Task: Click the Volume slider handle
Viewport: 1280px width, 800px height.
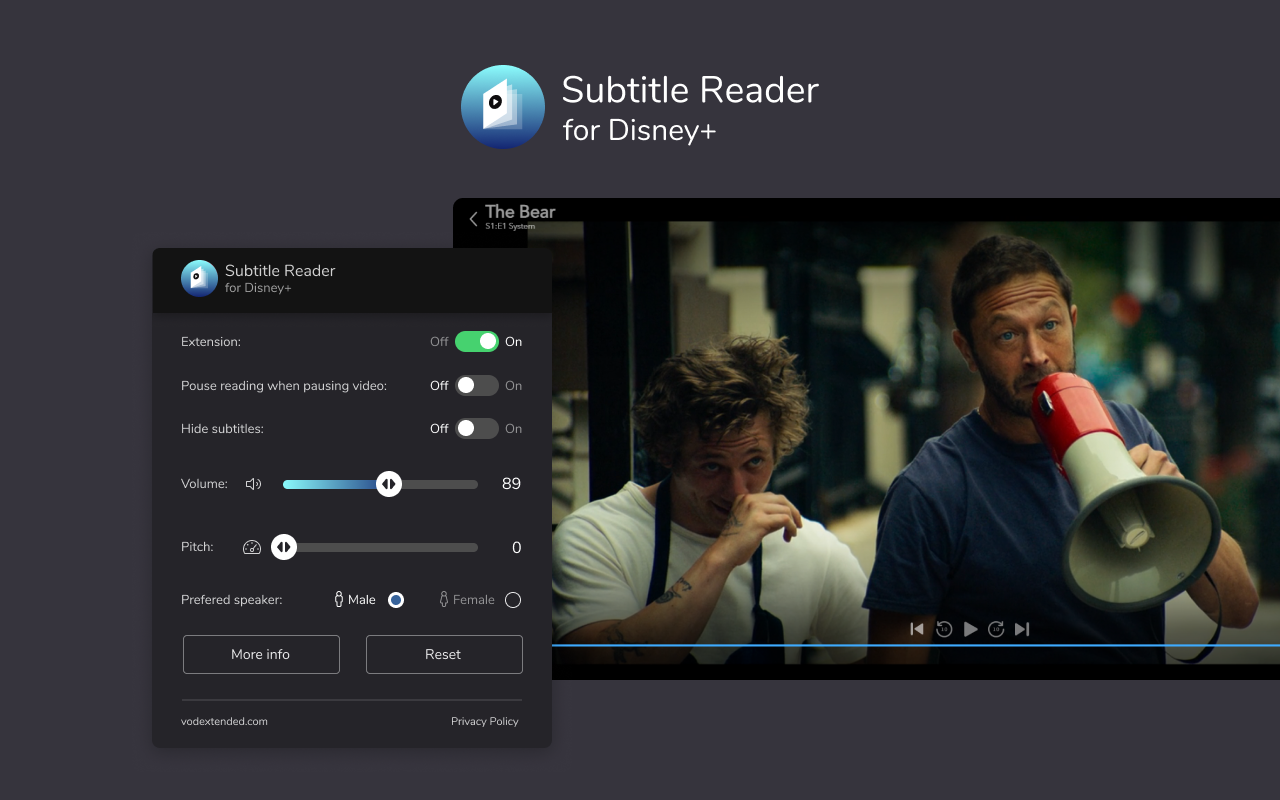Action: tap(389, 484)
